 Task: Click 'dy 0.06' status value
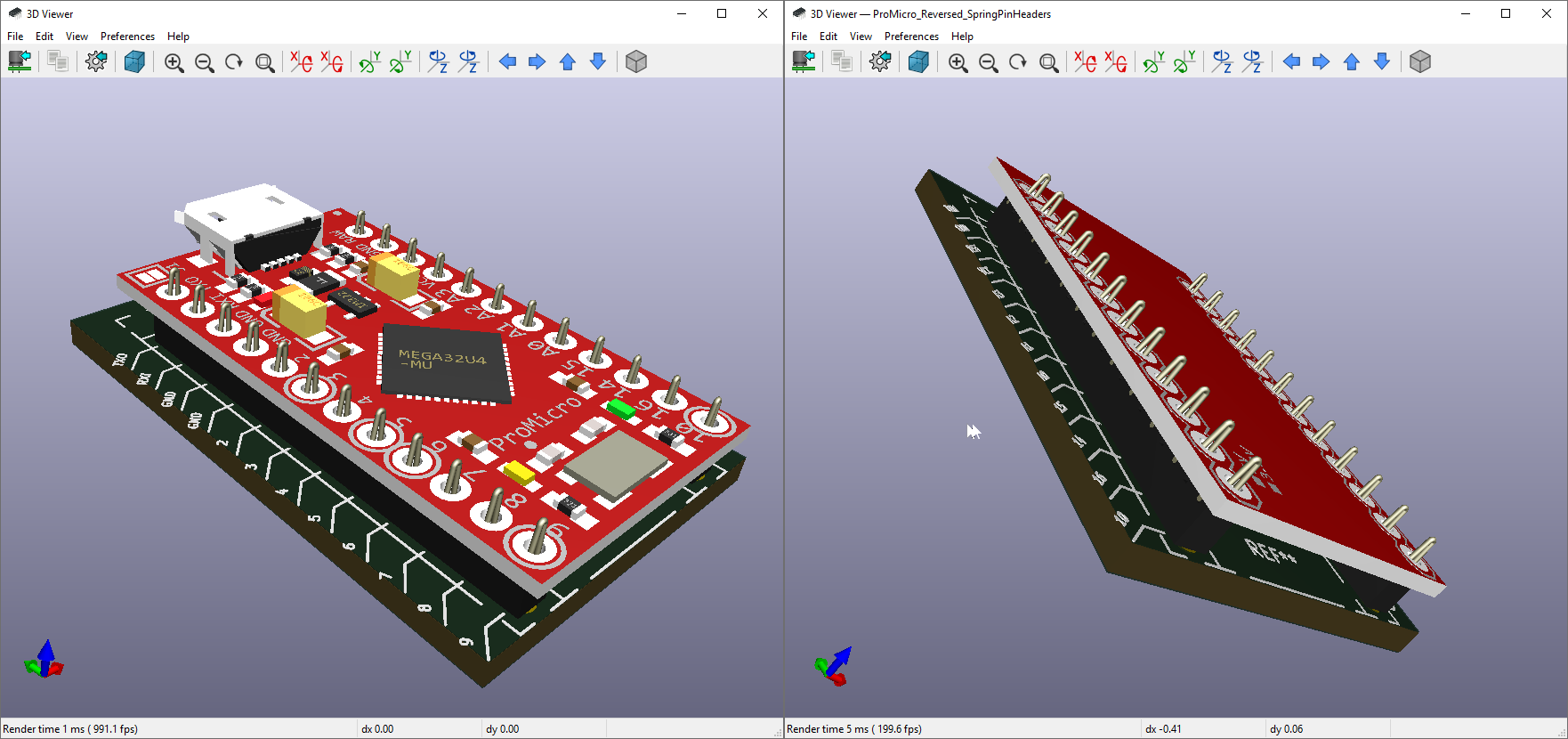1286,729
